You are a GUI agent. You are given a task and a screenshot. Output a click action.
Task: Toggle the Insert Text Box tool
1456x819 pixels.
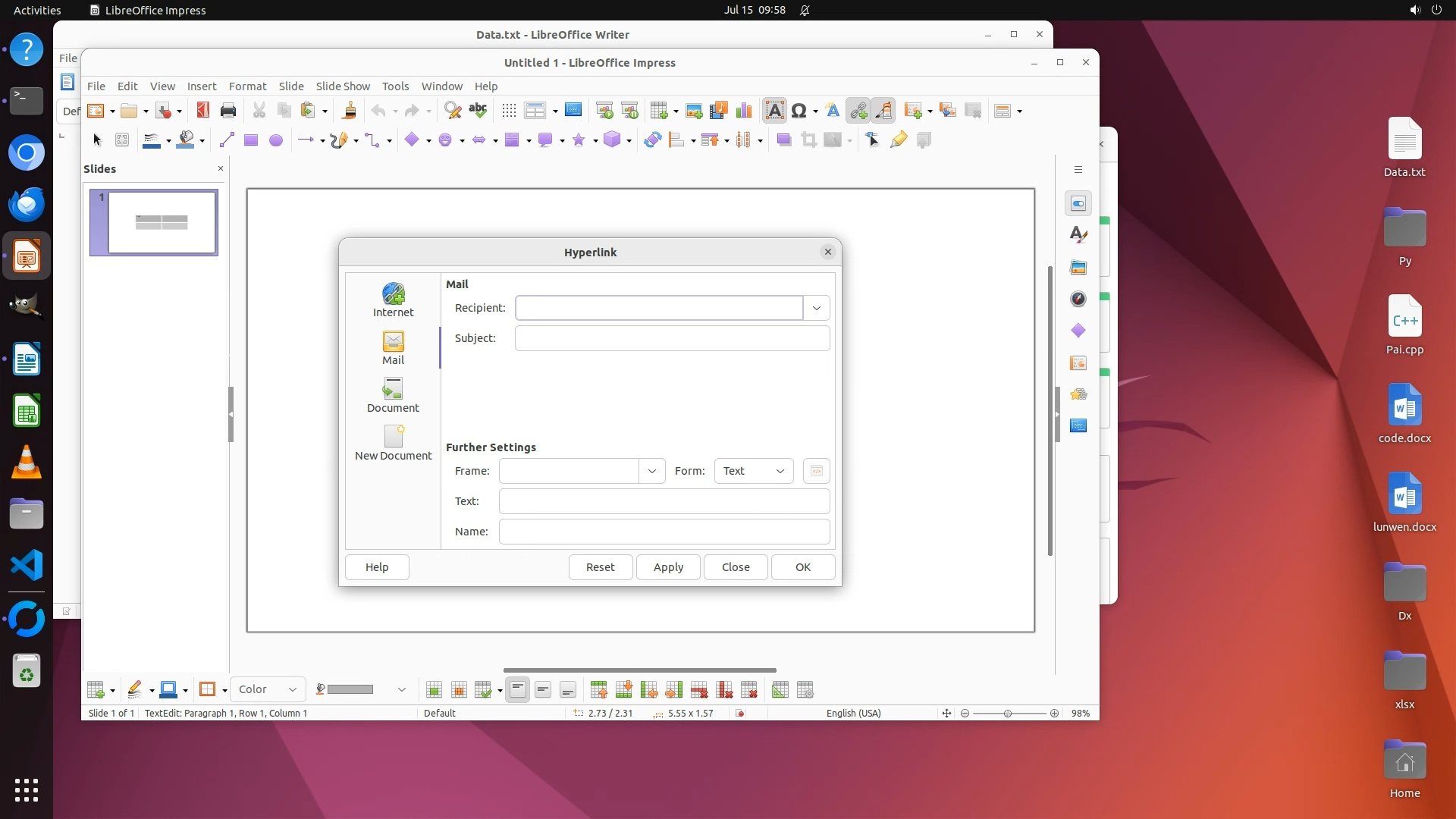tap(774, 111)
